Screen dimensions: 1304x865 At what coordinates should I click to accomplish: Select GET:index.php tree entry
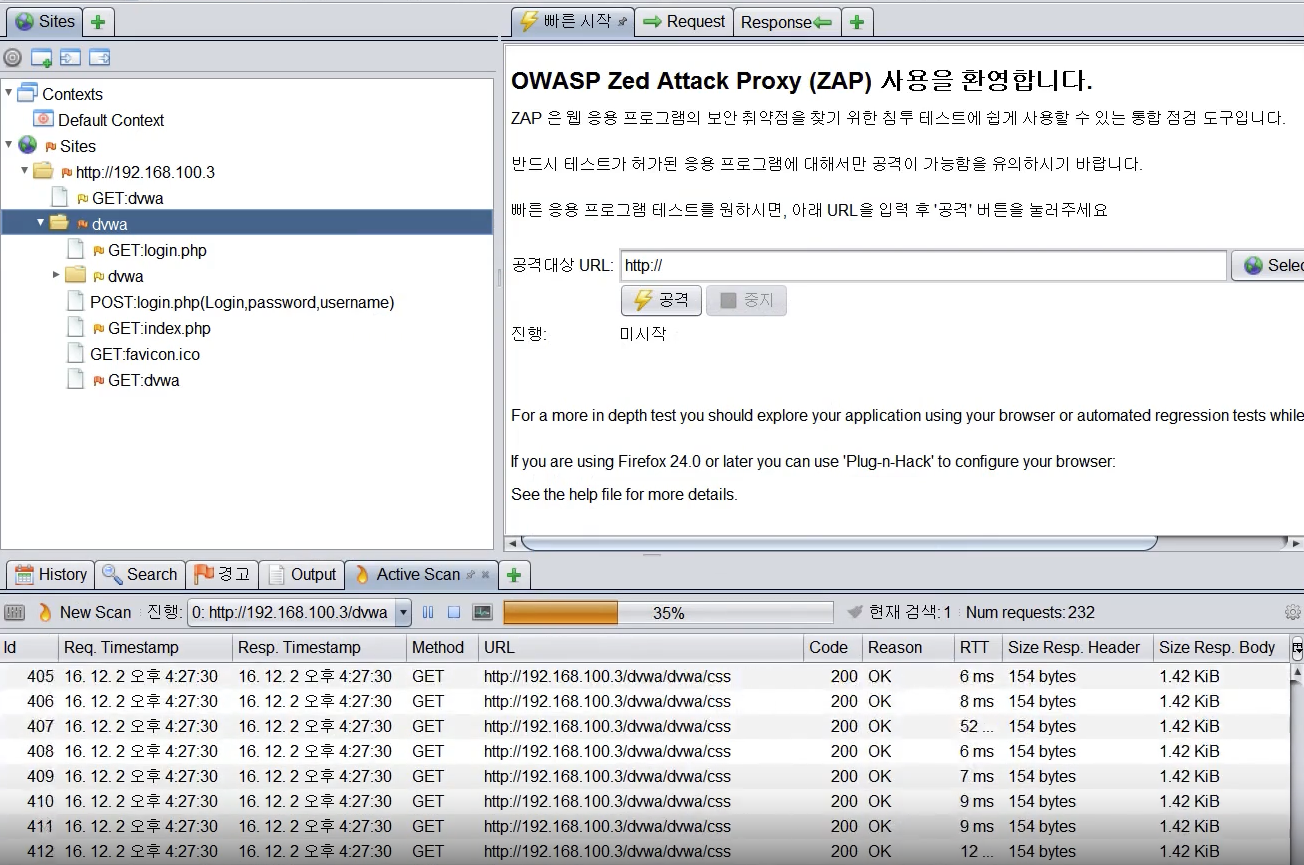click(159, 328)
